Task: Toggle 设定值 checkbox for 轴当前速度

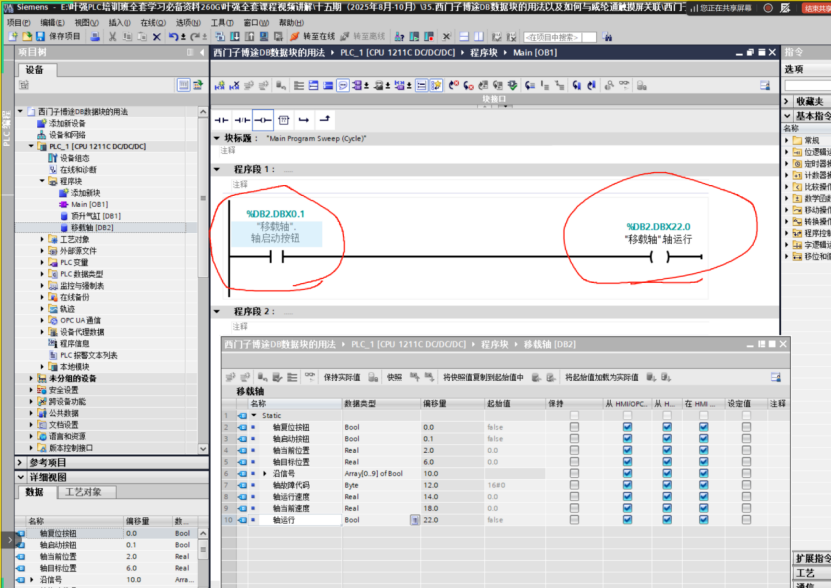Action: click(x=746, y=508)
